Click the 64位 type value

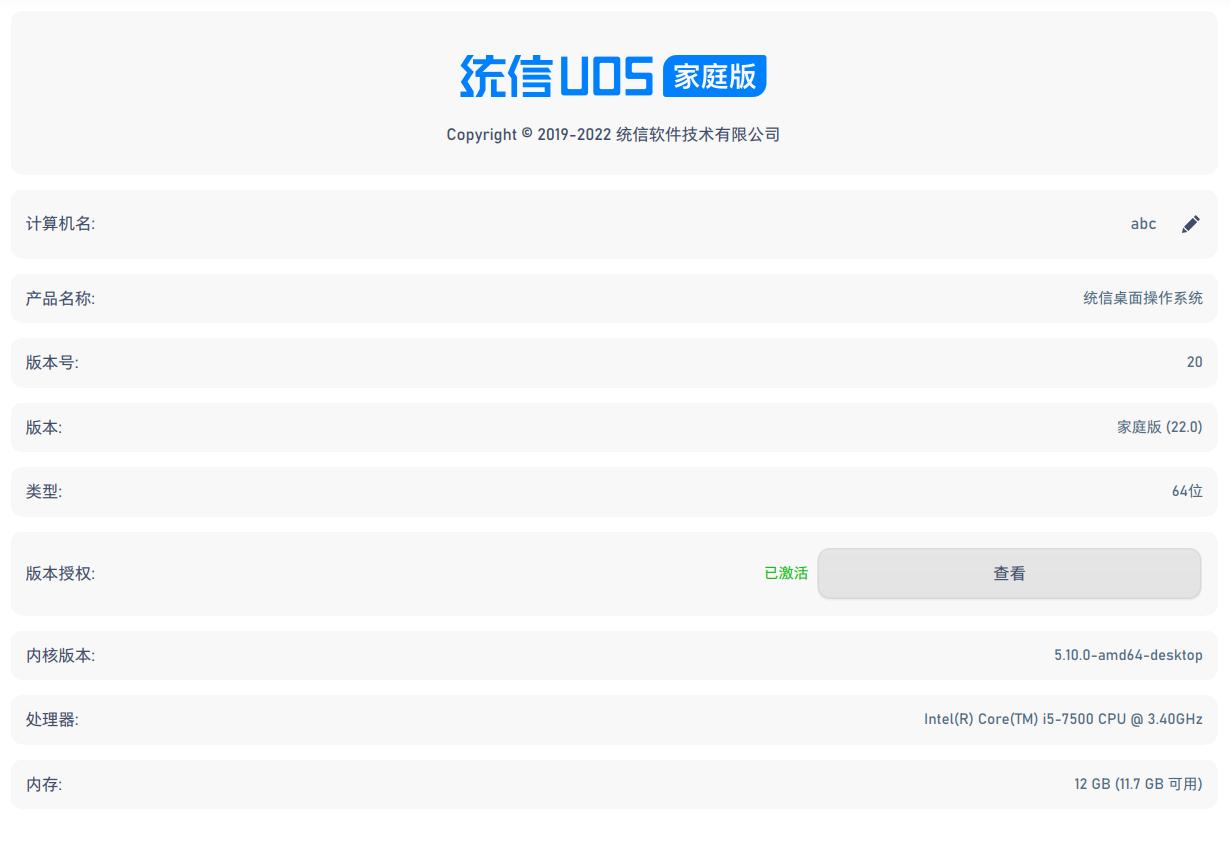pyautogui.click(x=1187, y=492)
